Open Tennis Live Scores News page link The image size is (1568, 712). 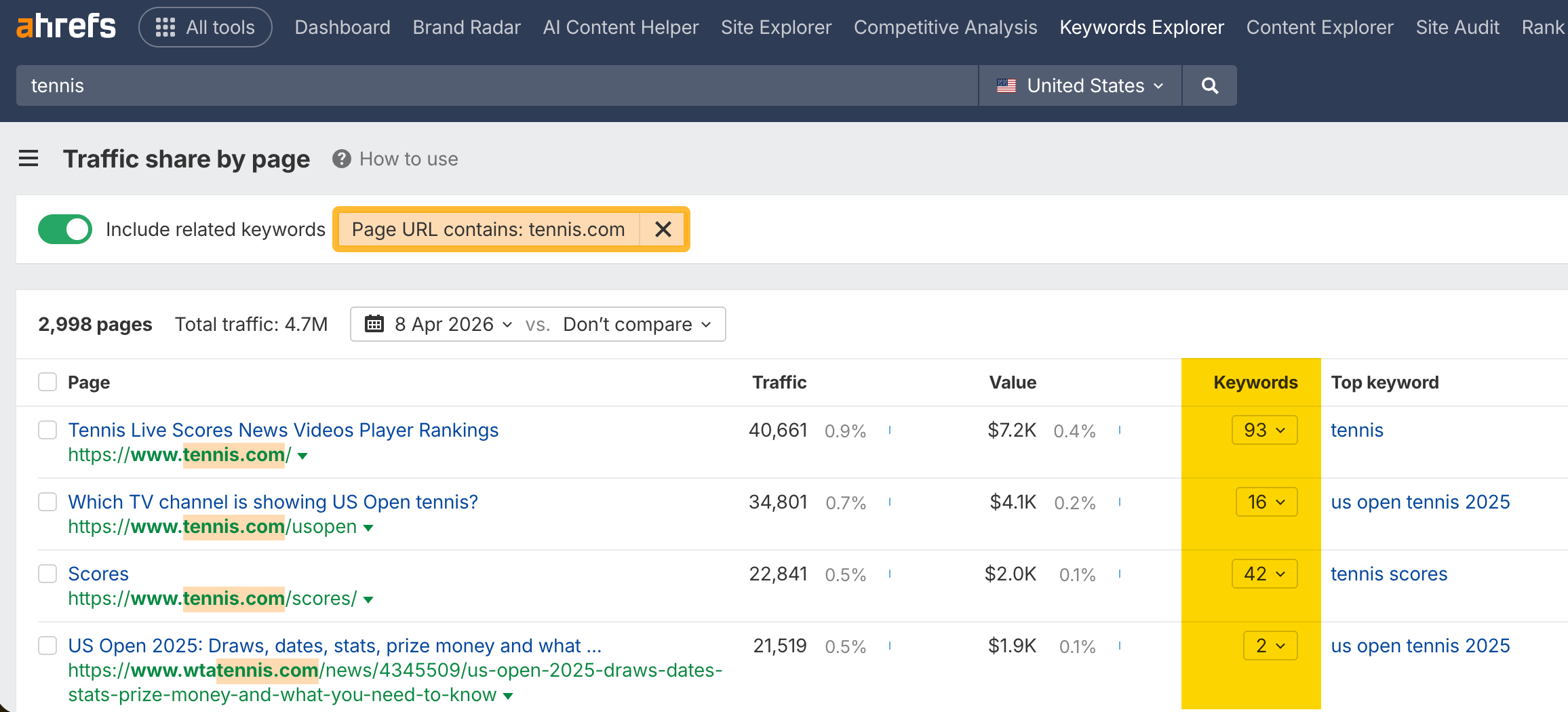pos(283,430)
